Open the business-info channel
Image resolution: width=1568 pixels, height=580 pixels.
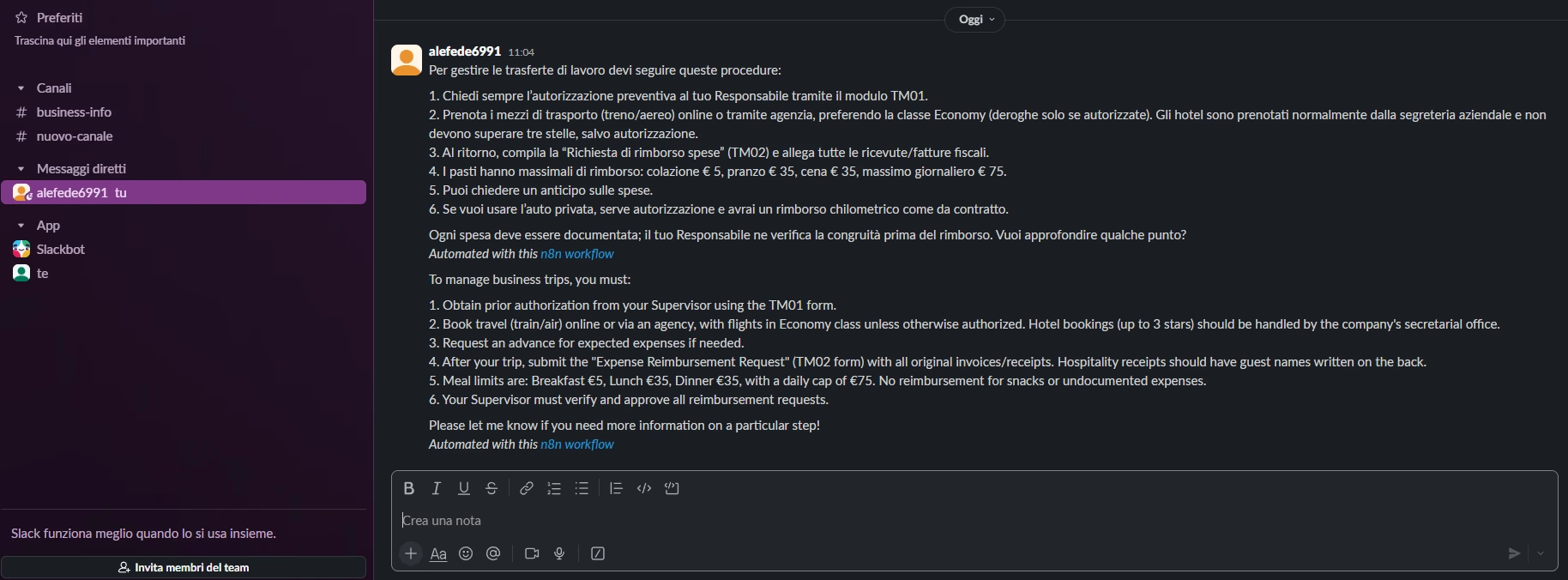(74, 112)
